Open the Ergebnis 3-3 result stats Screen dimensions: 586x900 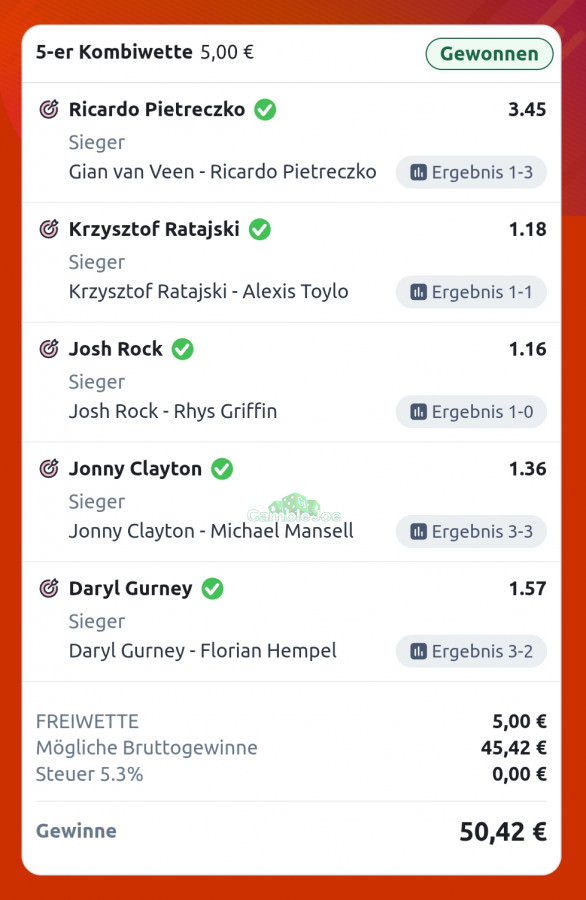[471, 532]
